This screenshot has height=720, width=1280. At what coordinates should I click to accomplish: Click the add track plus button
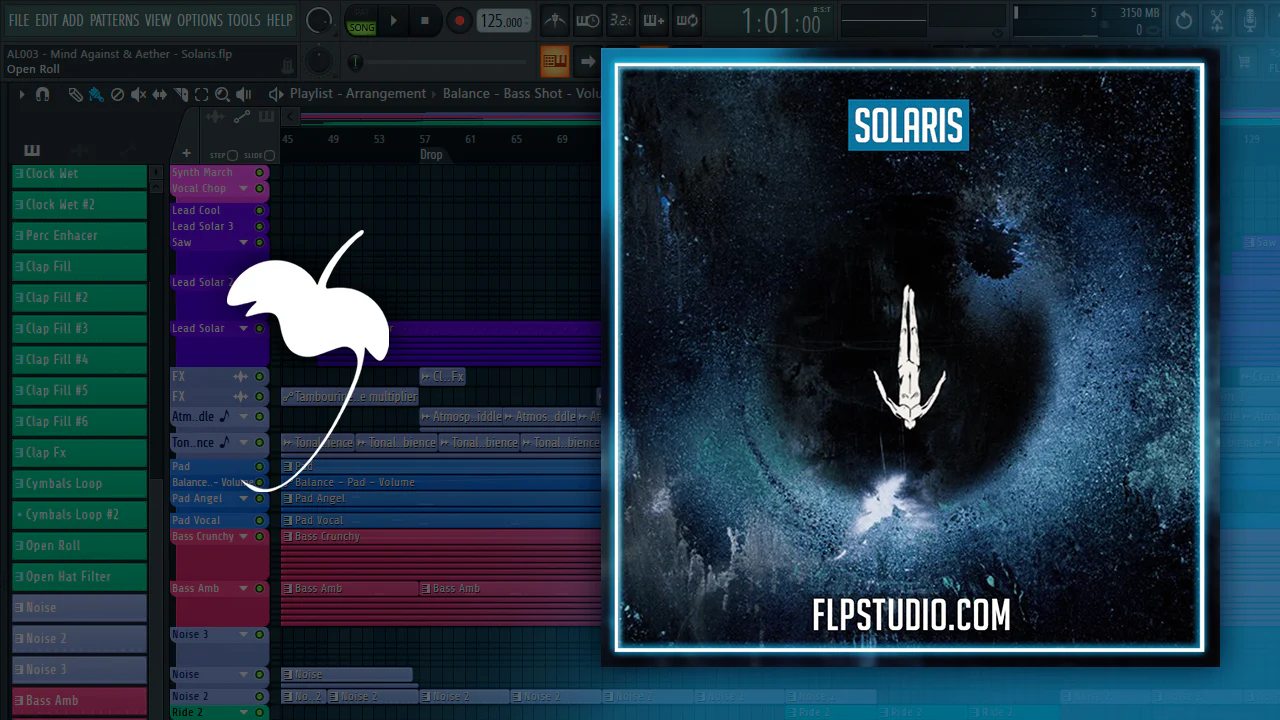click(186, 153)
